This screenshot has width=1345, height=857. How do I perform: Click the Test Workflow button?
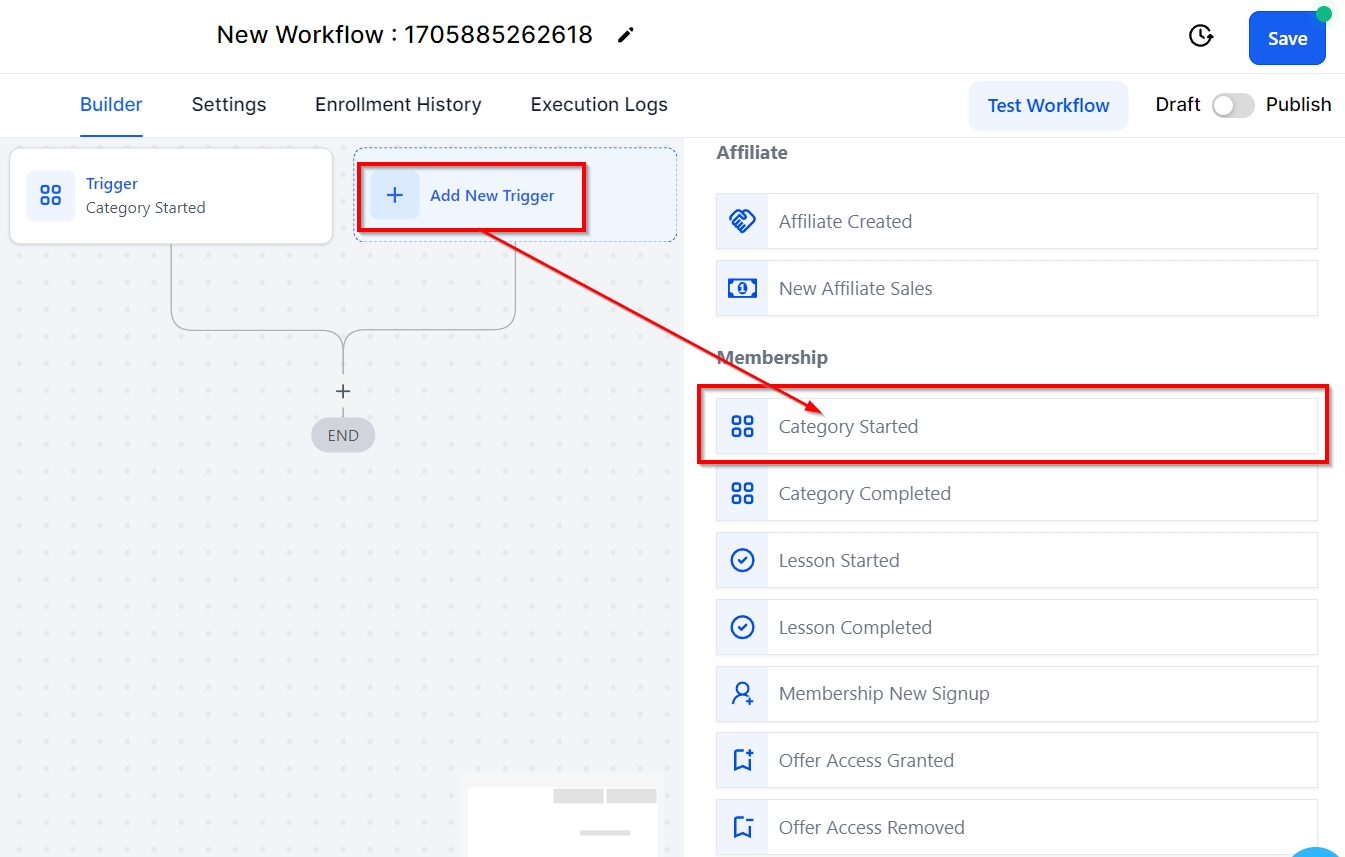1048,106
